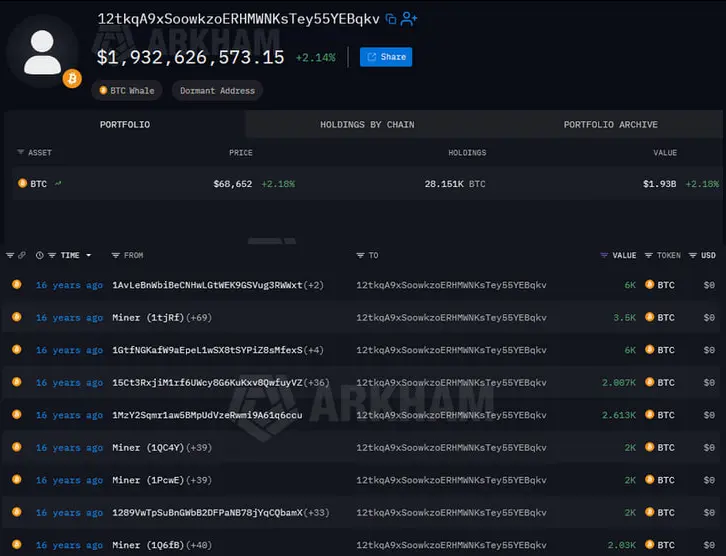Click the BTC token icon in the 2.613K row

(650, 414)
